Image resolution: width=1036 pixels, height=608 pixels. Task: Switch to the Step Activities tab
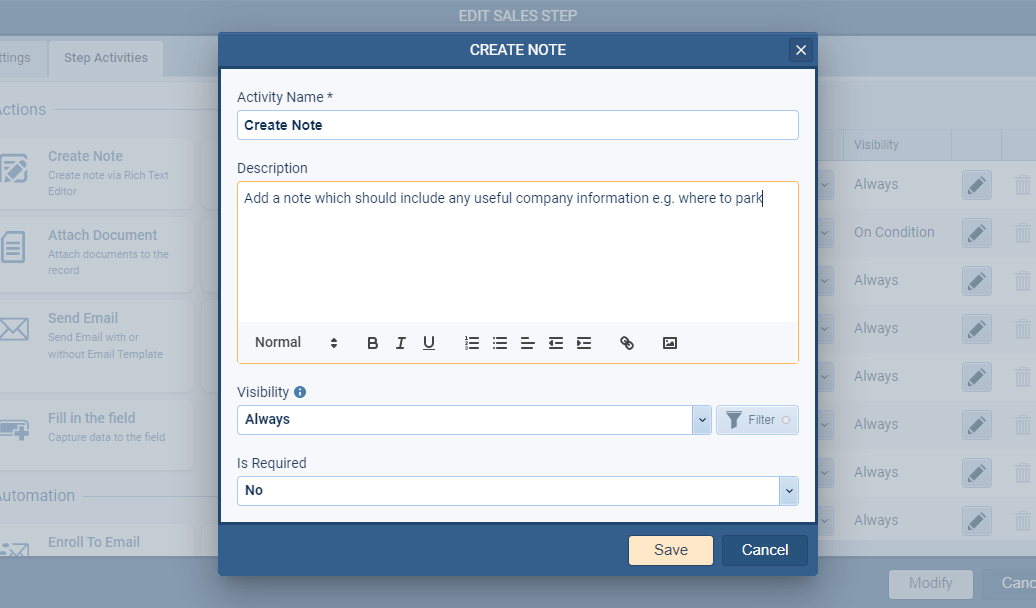(106, 58)
